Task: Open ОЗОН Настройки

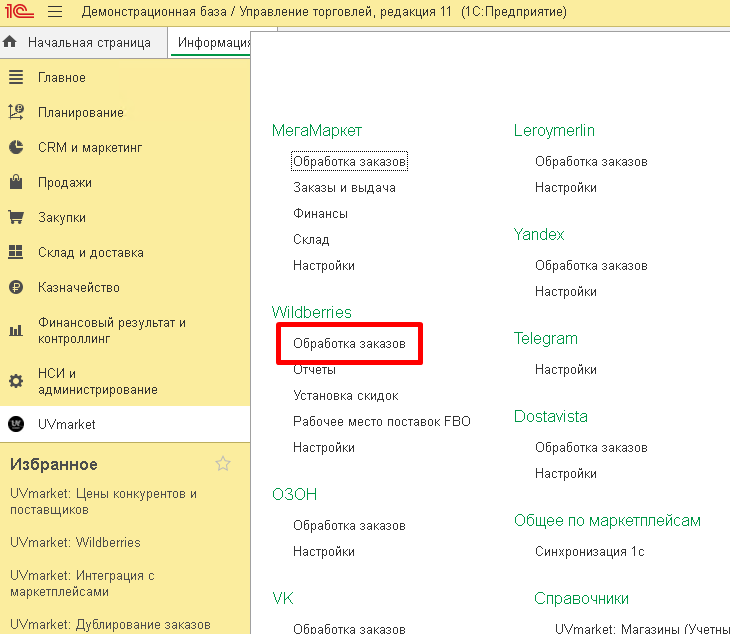Action: 324,551
